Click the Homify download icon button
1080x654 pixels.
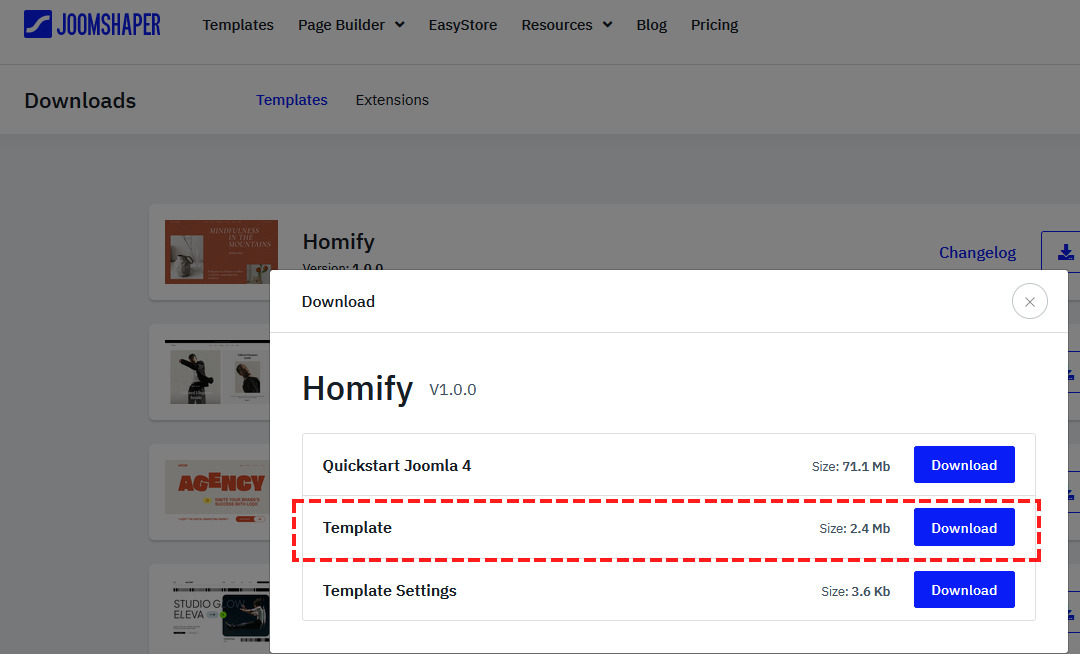pyautogui.click(x=1063, y=252)
